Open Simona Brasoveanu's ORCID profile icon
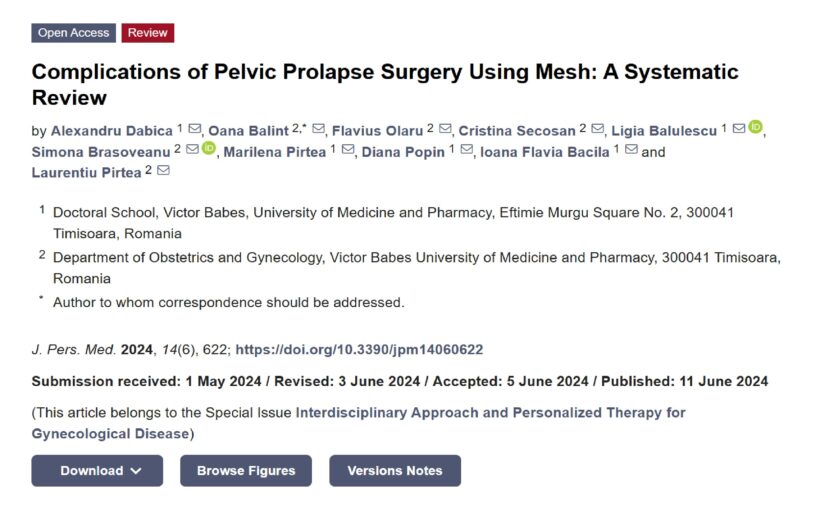 pyautogui.click(x=208, y=149)
